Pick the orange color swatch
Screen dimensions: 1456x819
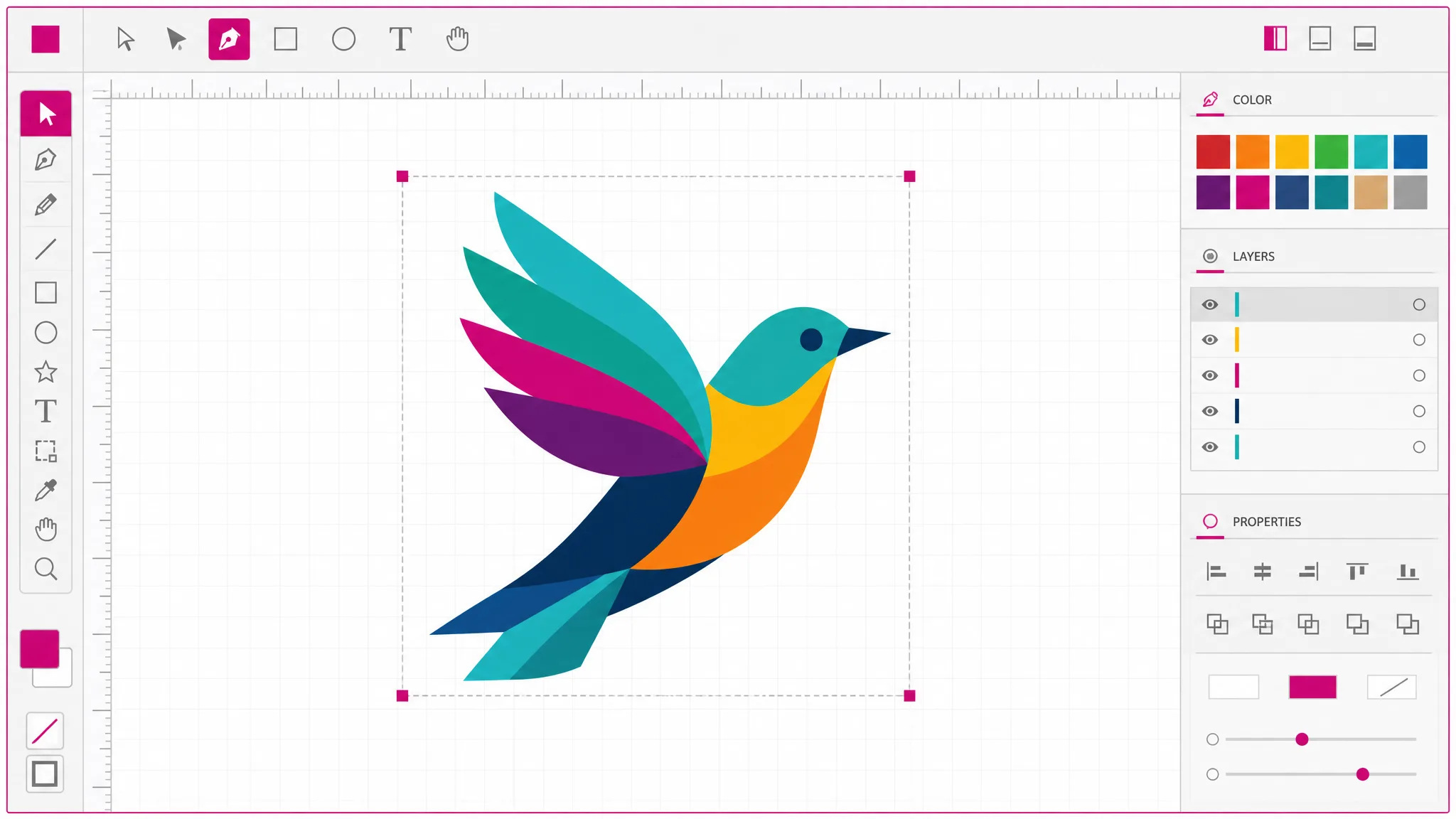tap(1253, 151)
